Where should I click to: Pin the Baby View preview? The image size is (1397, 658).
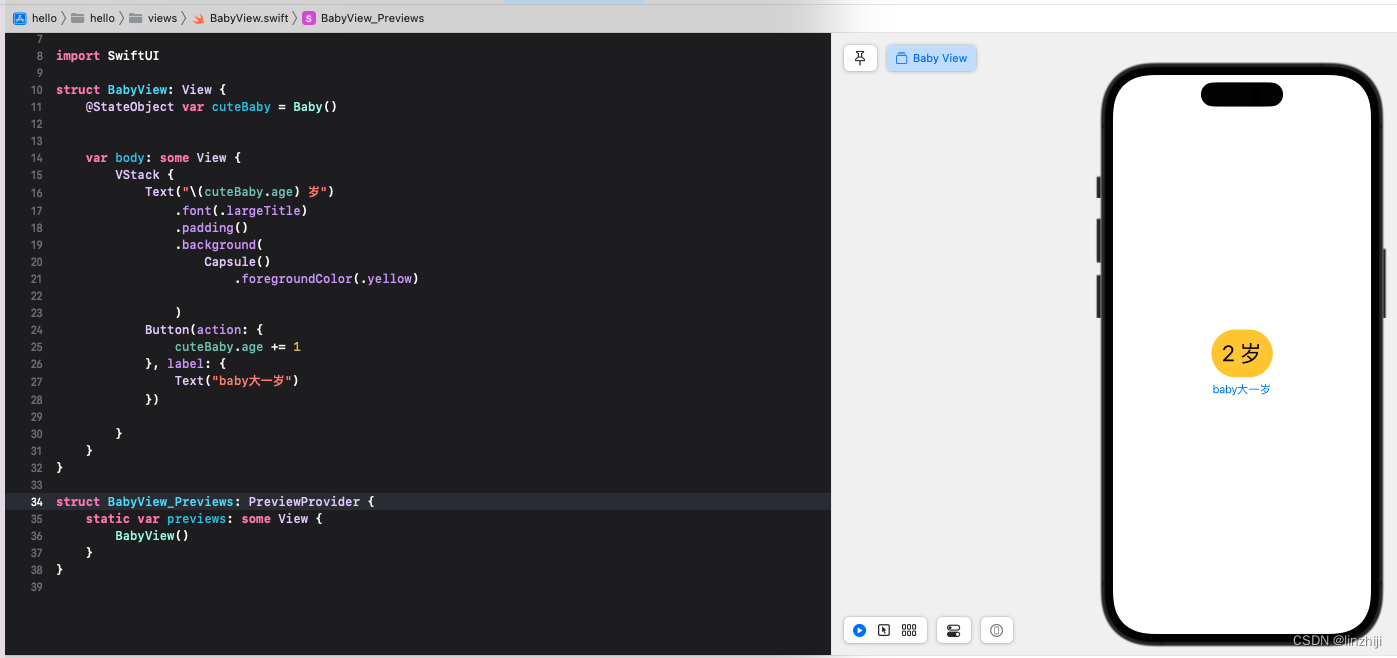click(860, 57)
